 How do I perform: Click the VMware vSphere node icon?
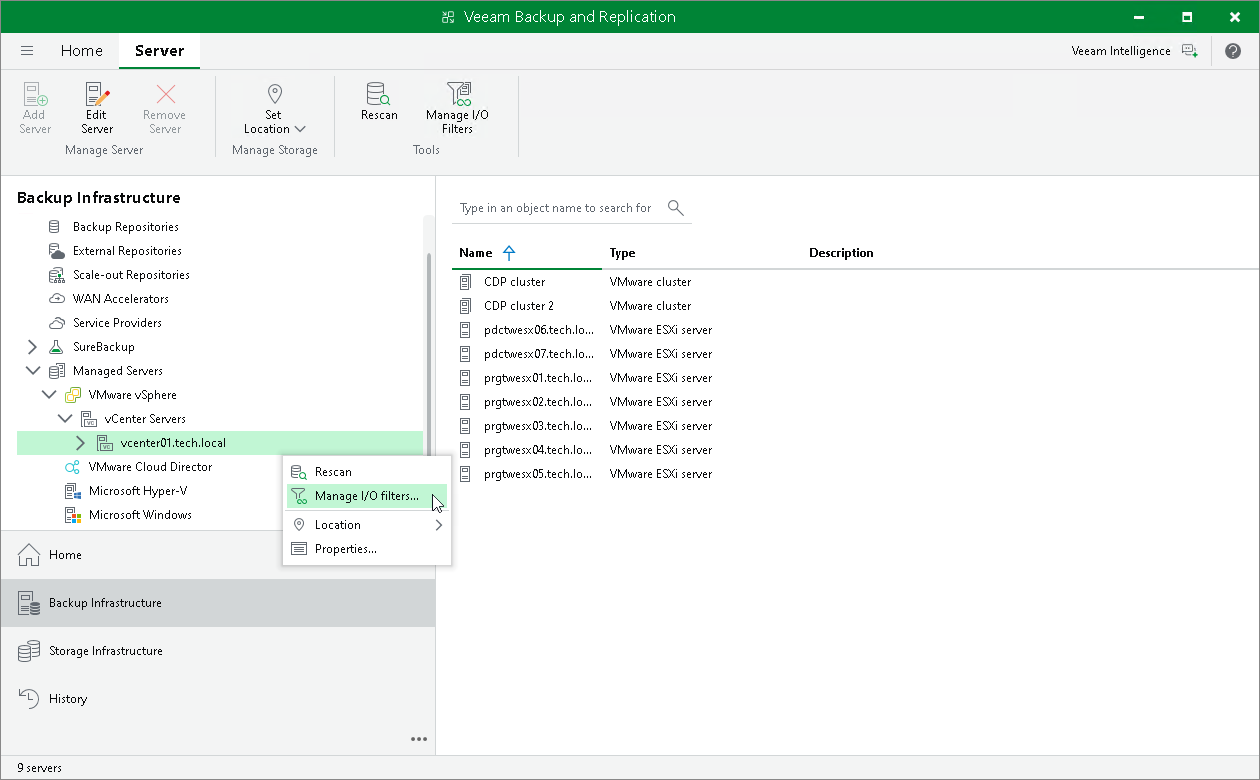point(72,395)
